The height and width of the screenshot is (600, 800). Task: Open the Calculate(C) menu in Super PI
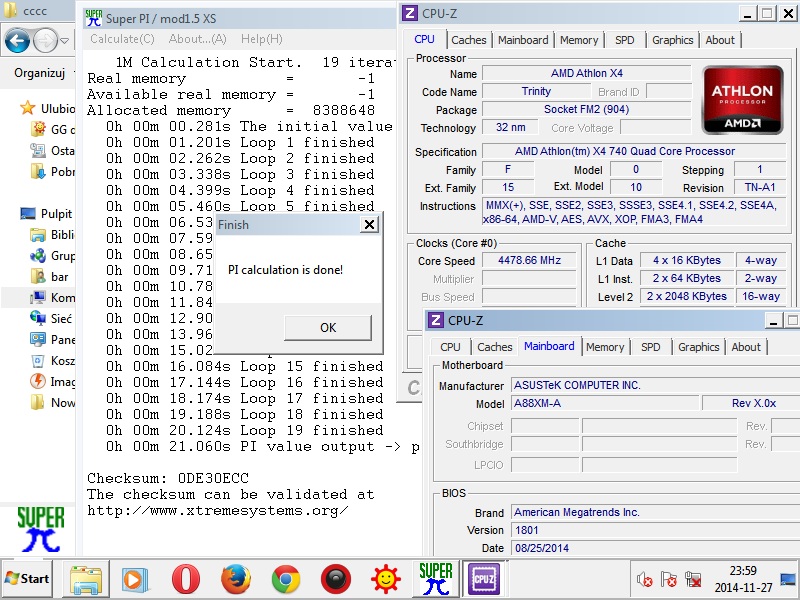click(x=122, y=39)
